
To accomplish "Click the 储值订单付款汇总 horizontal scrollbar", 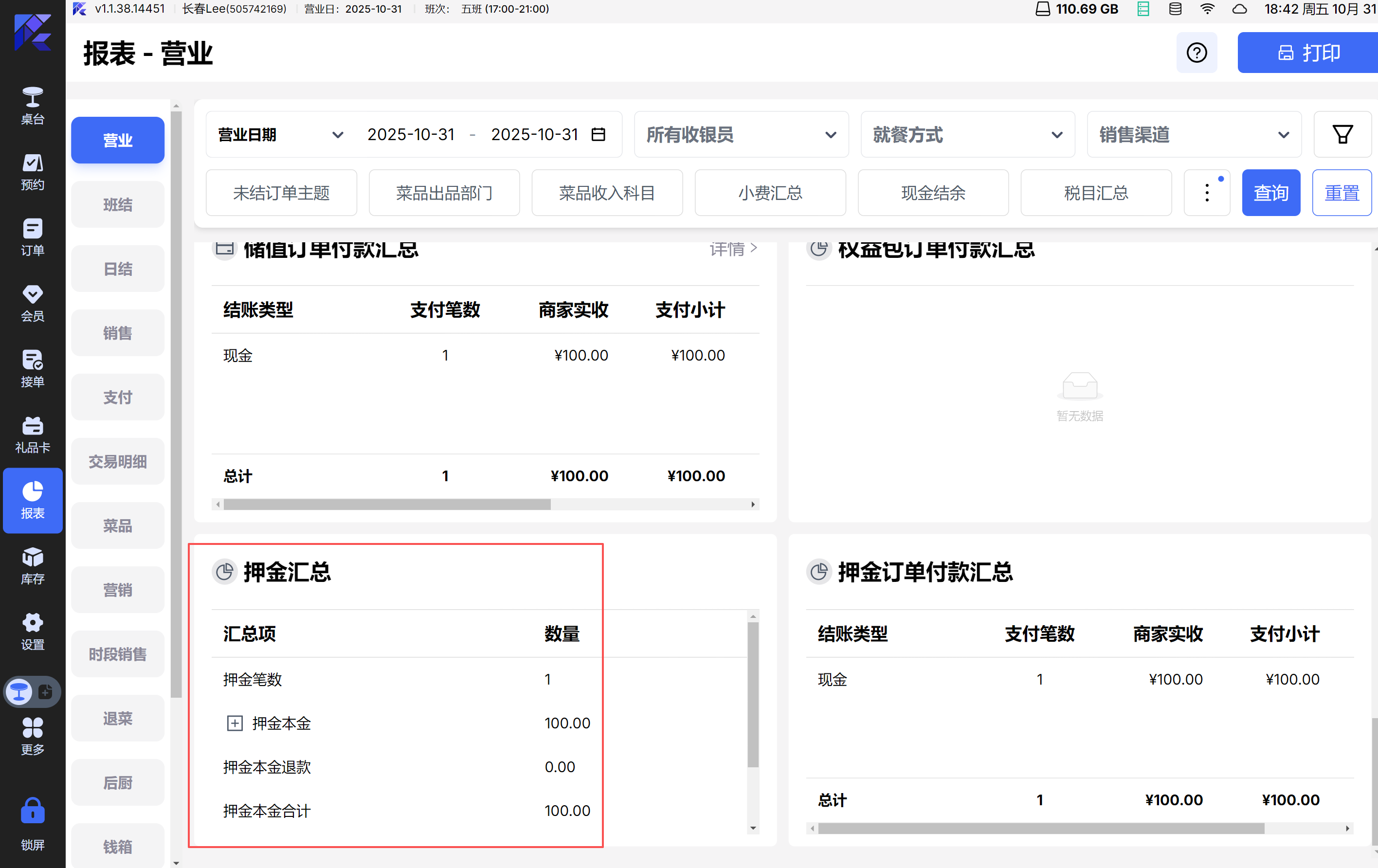I will click(x=387, y=505).
